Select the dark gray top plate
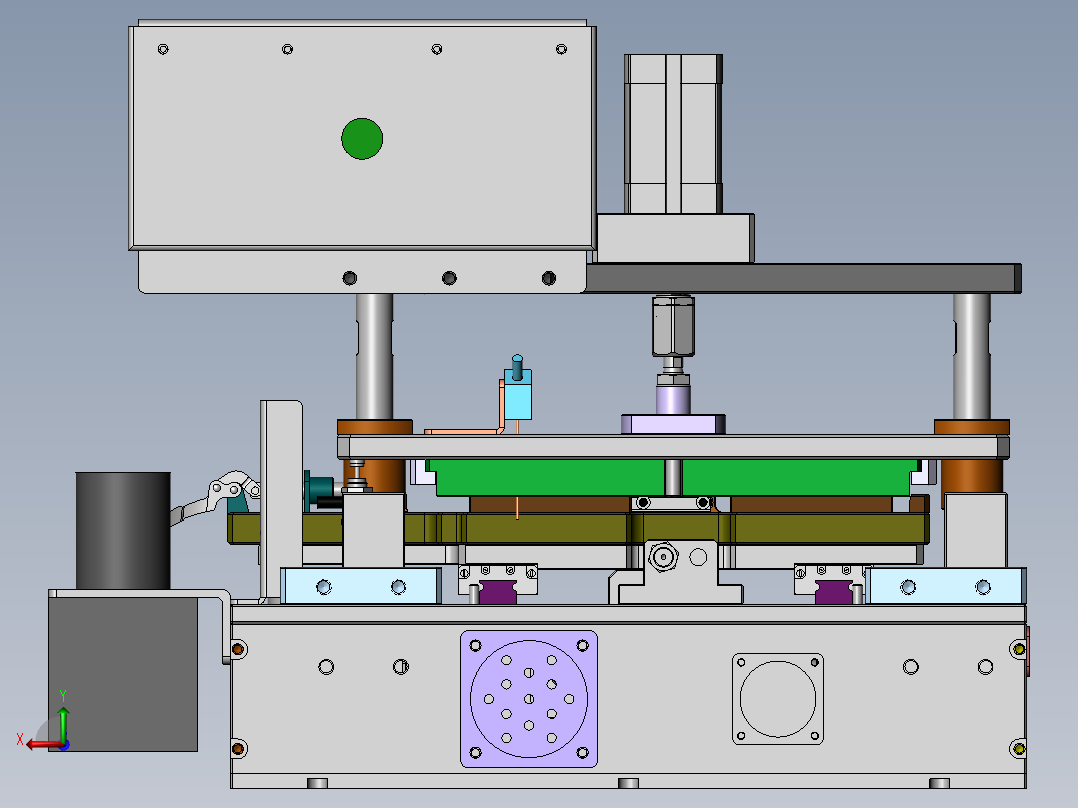 tap(803, 278)
